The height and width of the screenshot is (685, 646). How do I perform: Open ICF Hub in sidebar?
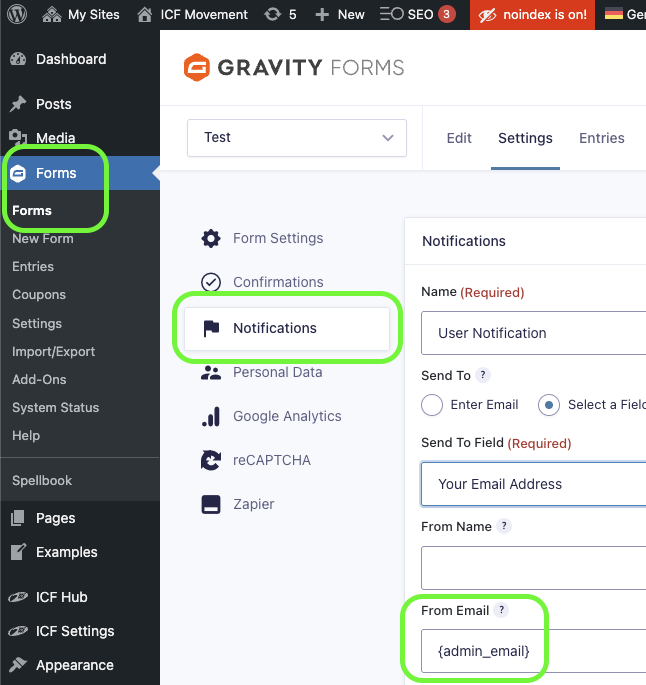click(x=80, y=597)
